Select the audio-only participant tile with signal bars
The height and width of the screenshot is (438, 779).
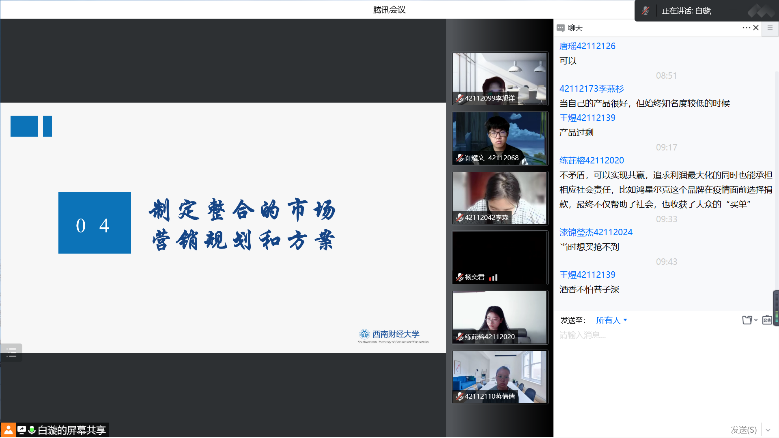(x=500, y=257)
